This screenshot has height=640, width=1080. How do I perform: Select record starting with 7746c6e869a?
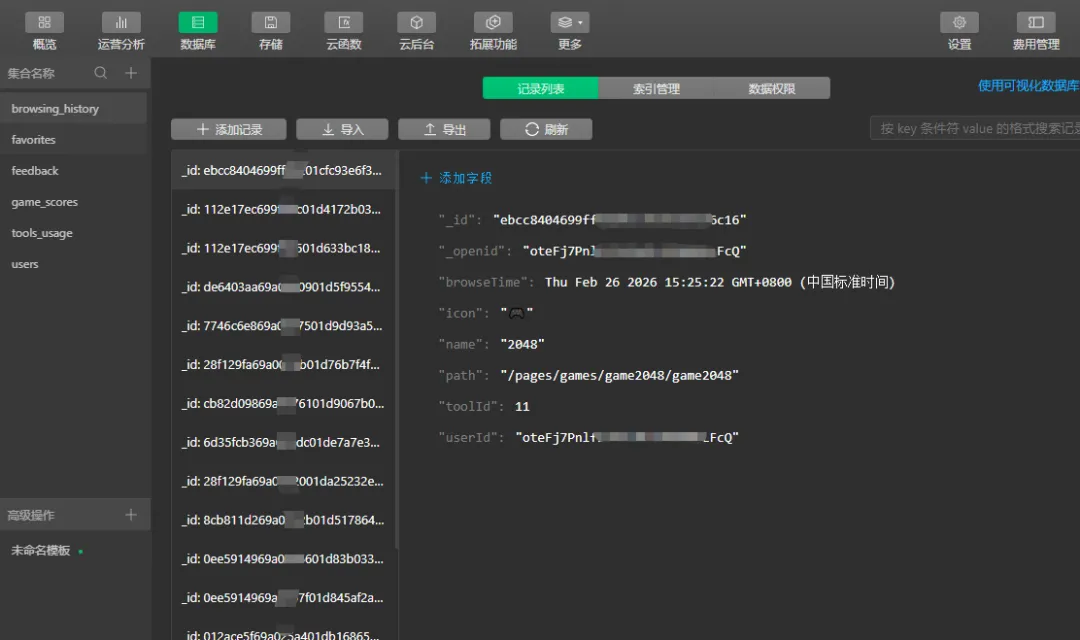click(x=283, y=326)
